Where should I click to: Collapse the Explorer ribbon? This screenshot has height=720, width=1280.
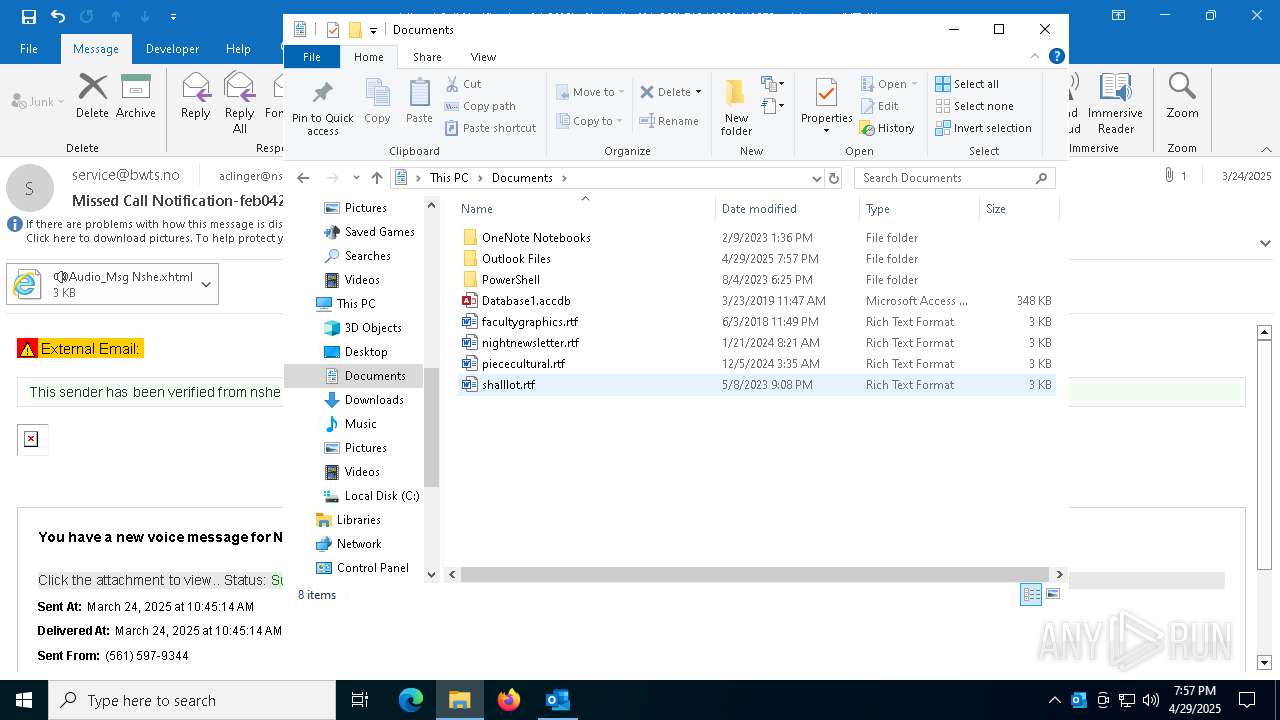pos(1035,57)
